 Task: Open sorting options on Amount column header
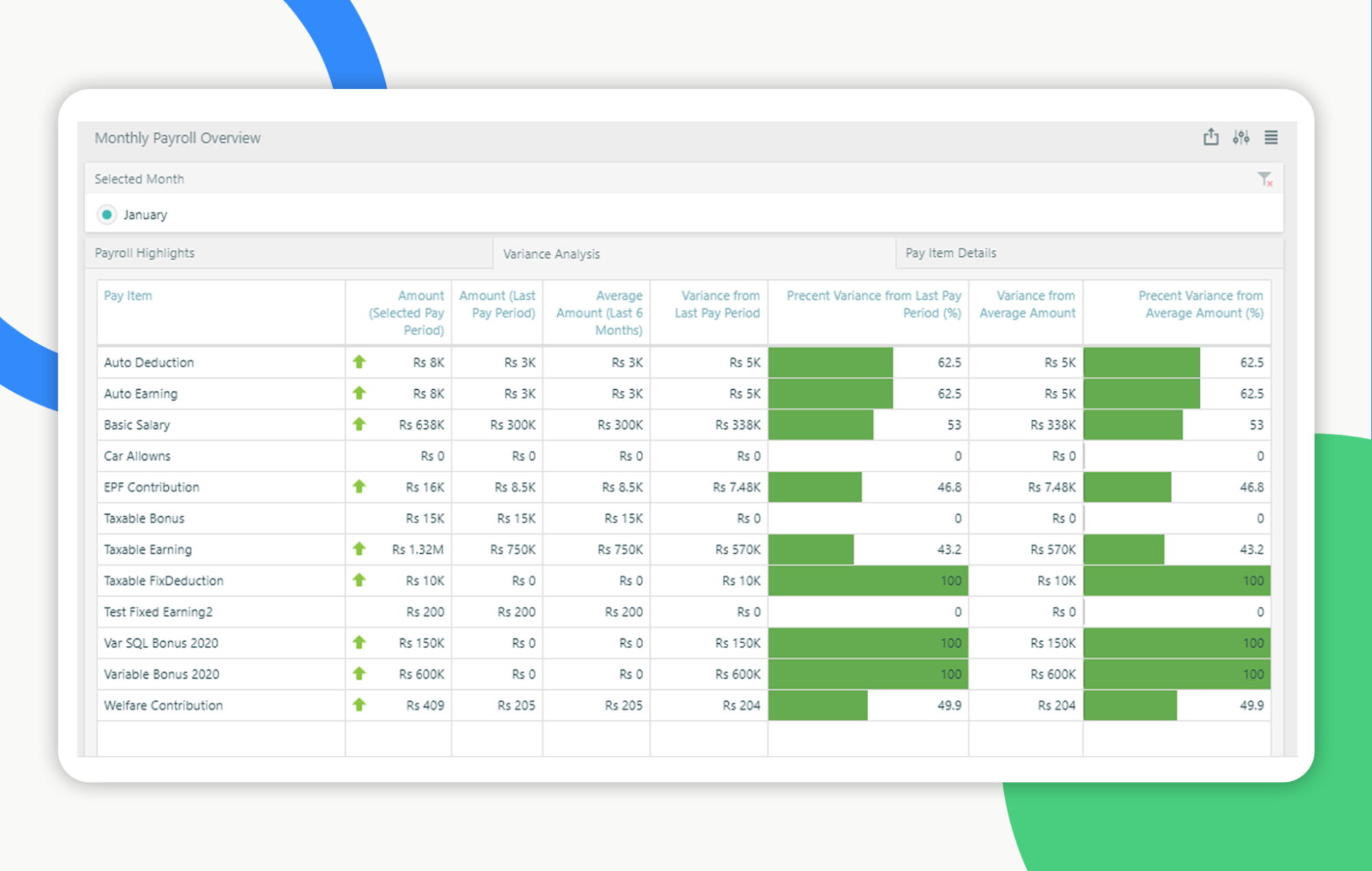(408, 312)
